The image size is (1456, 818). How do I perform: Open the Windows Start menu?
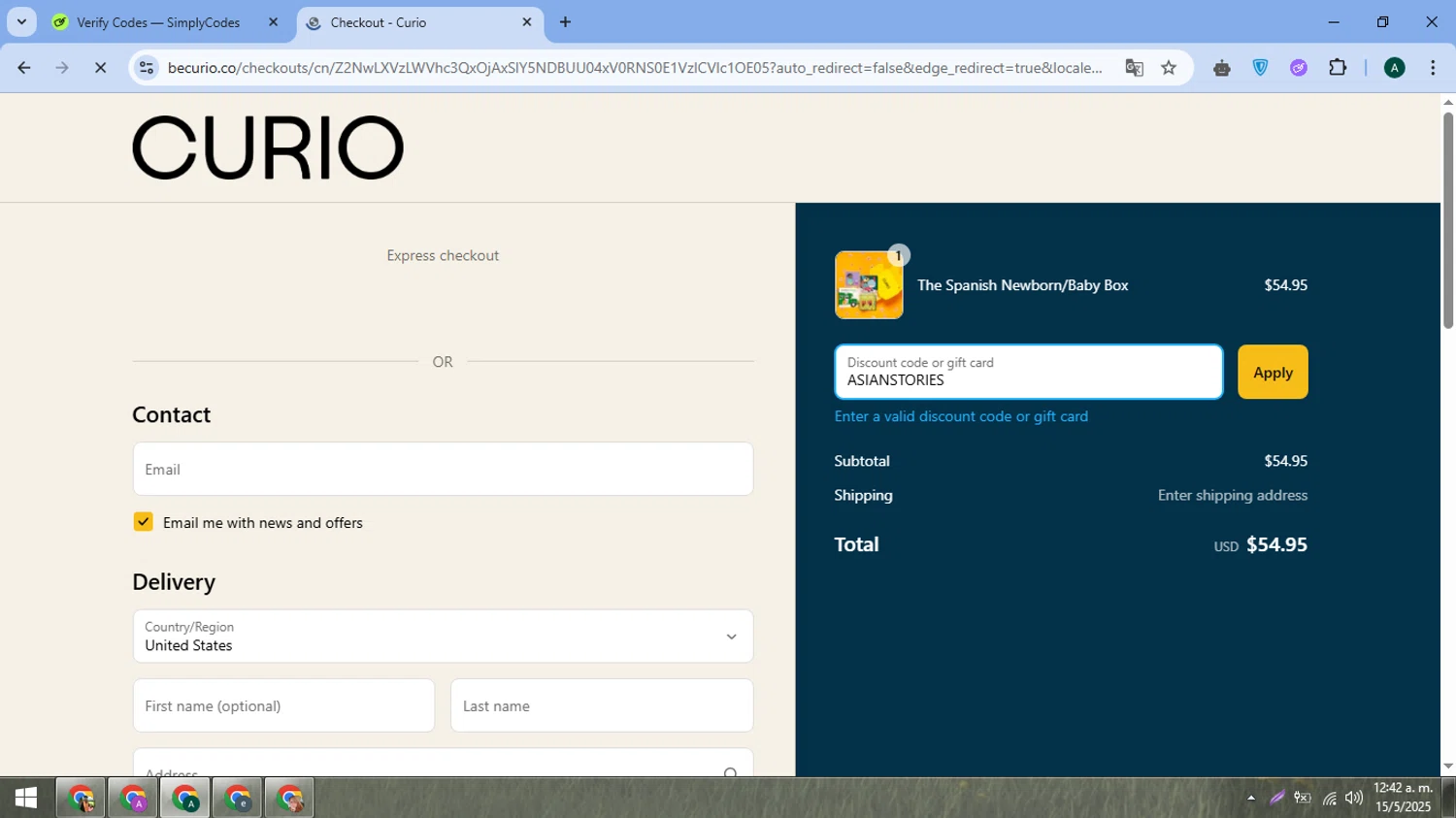(26, 799)
